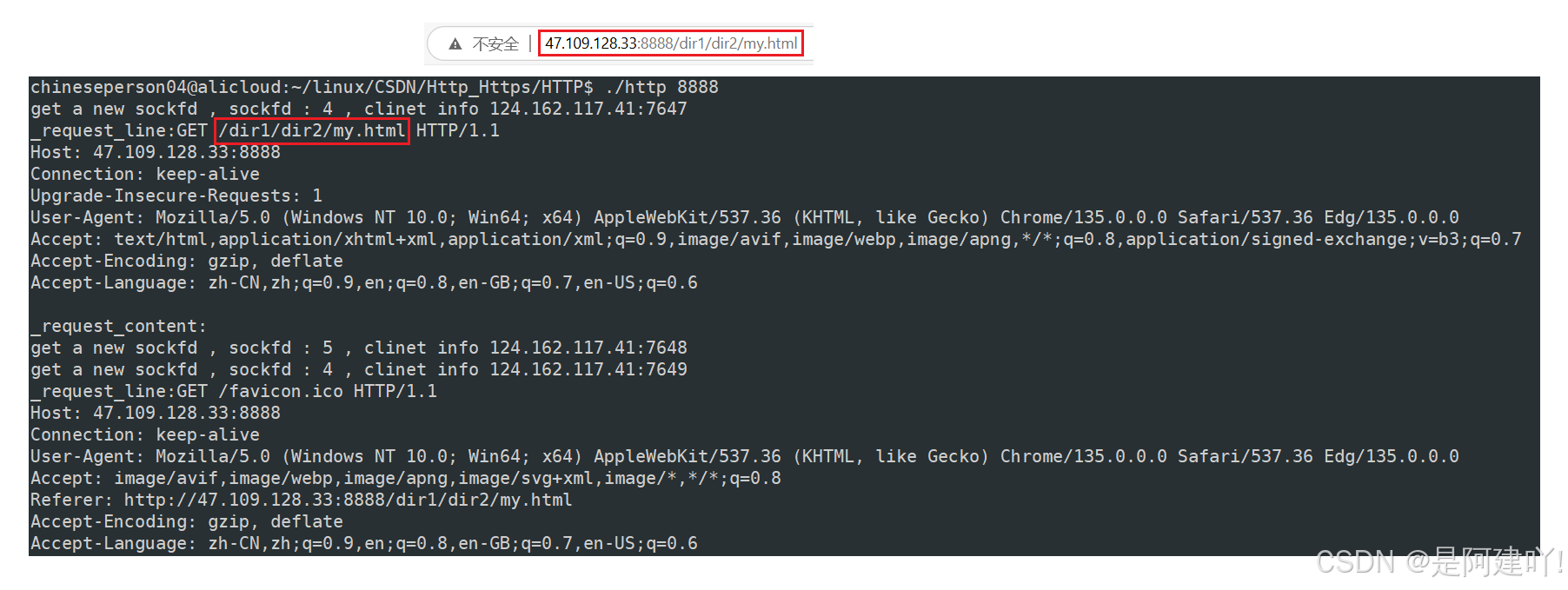Viewport: 1568px width, 590px height.
Task: Click the Accept line starting with image/avif
Action: (405, 478)
